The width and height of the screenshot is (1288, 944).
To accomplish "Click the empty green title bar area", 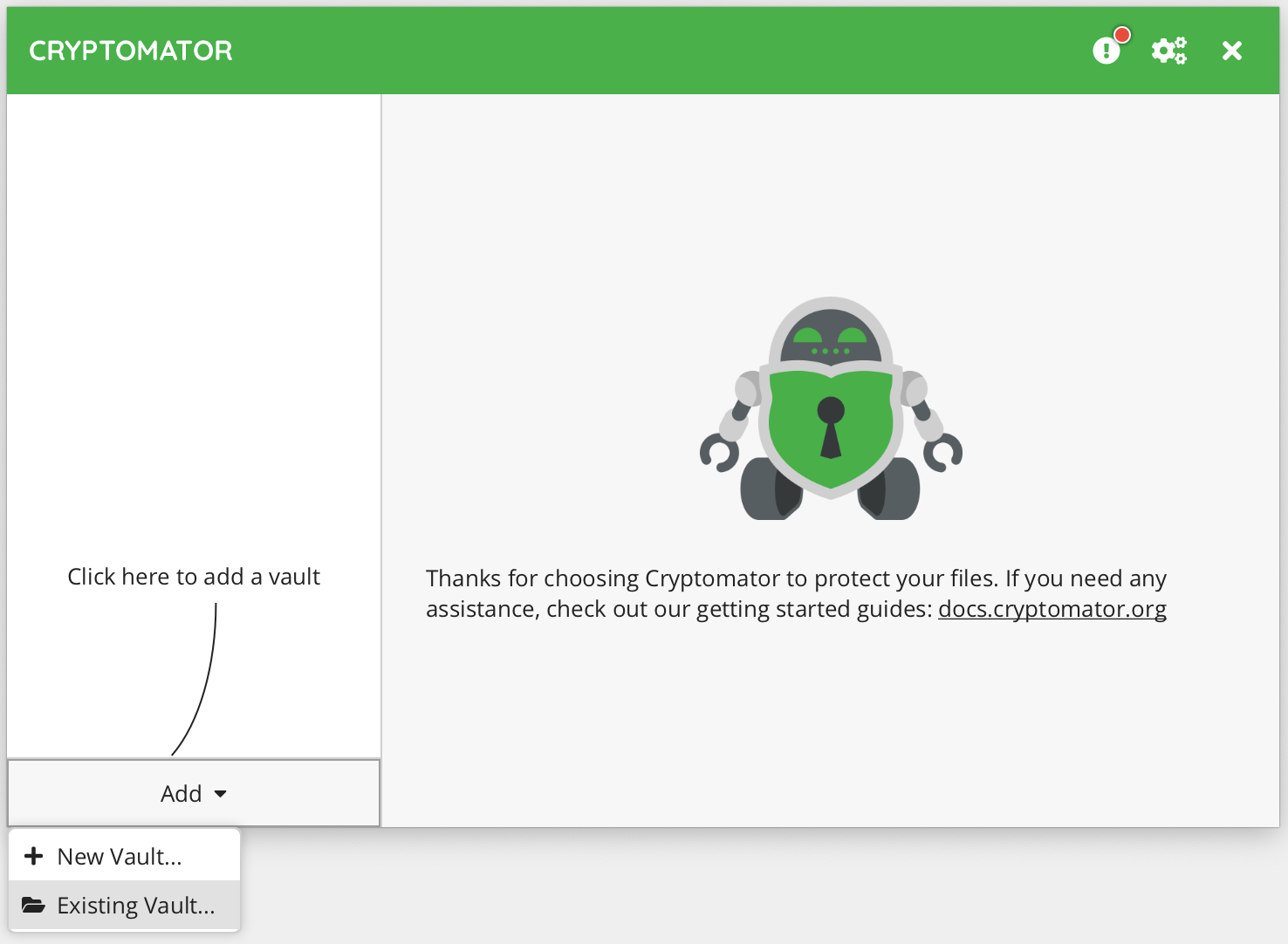I will [654, 51].
